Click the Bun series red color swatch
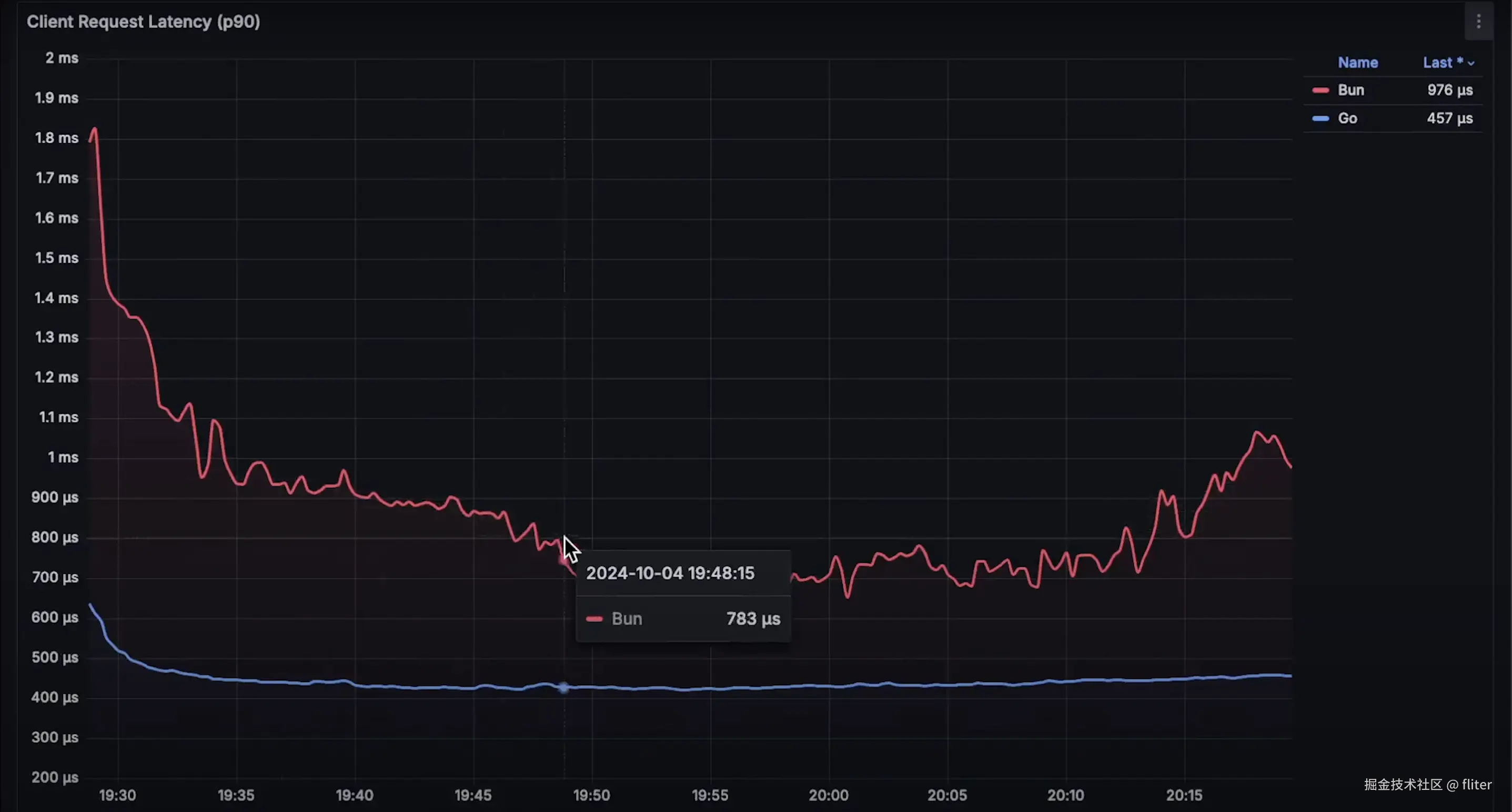Screen dimensions: 1512x812 pyautogui.click(x=1320, y=90)
